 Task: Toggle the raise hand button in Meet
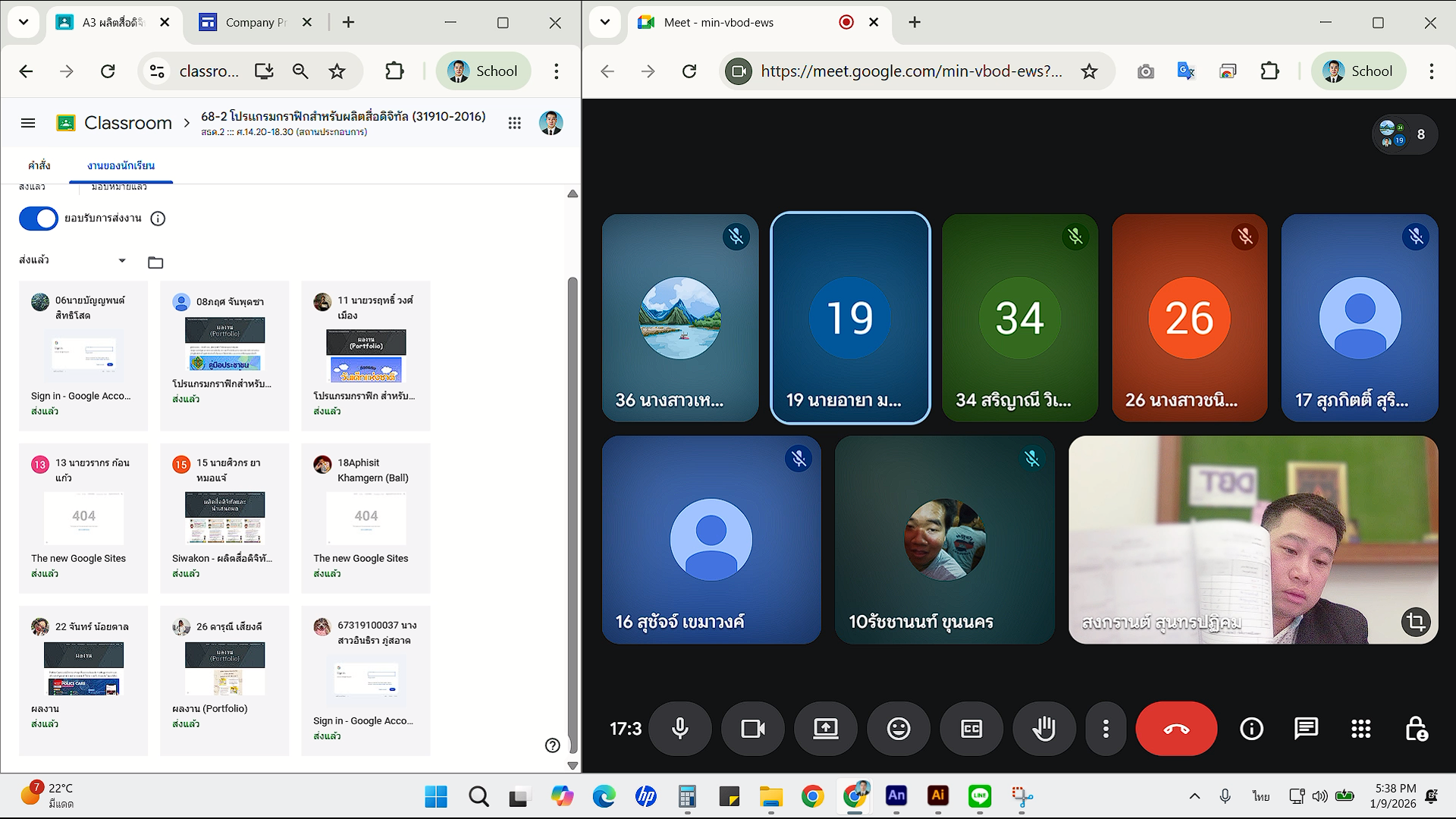[x=1044, y=729]
